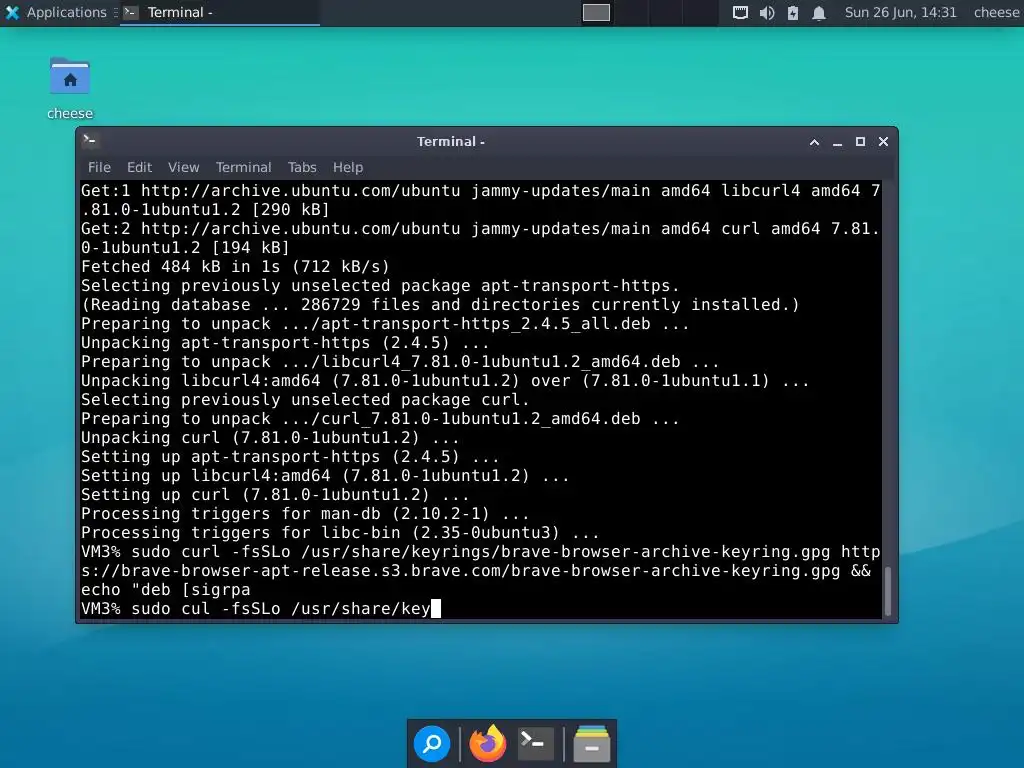Click the "Selecting previously unselected package curl." line

(x=305, y=400)
